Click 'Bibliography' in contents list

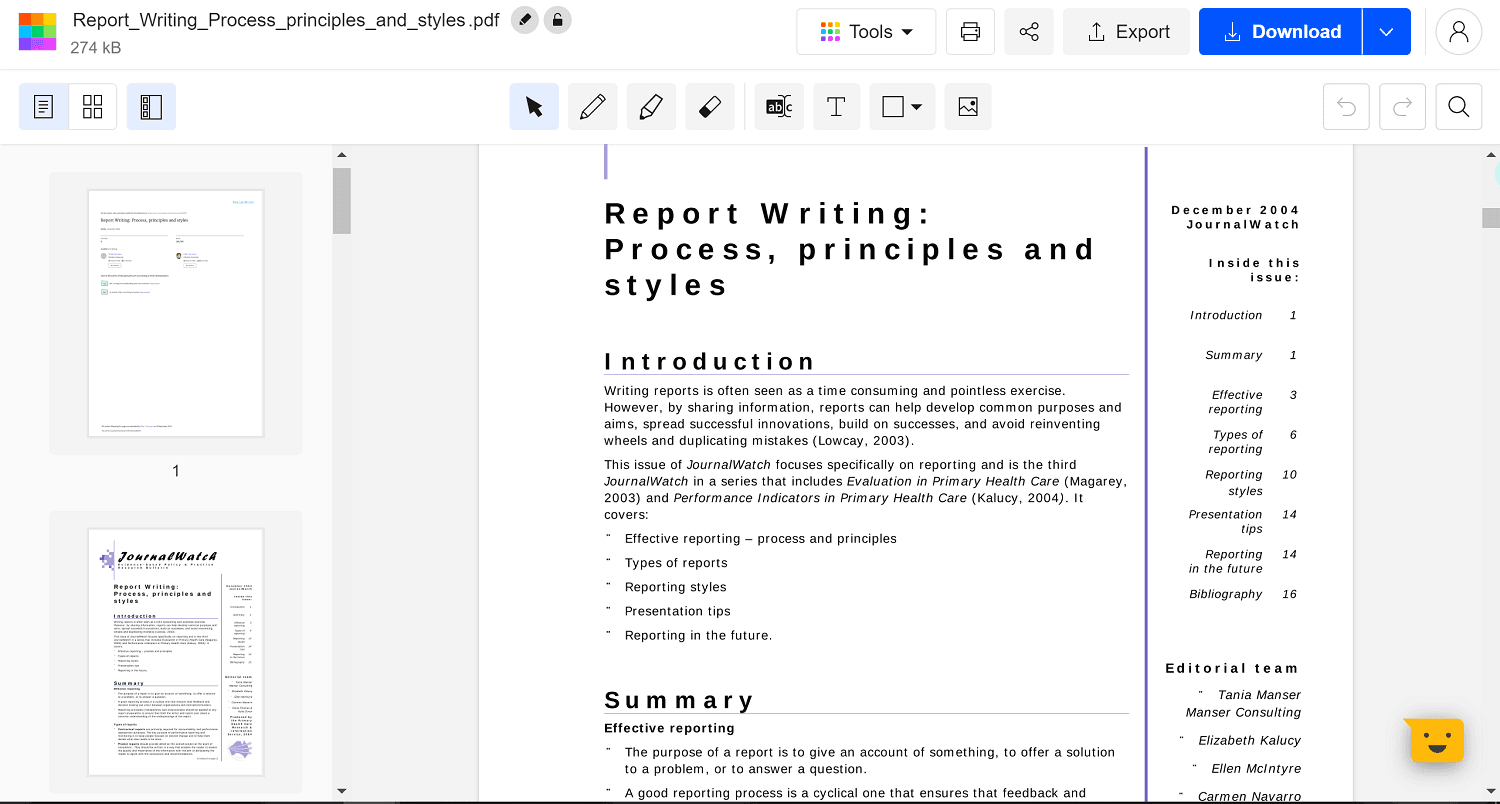click(x=1226, y=594)
